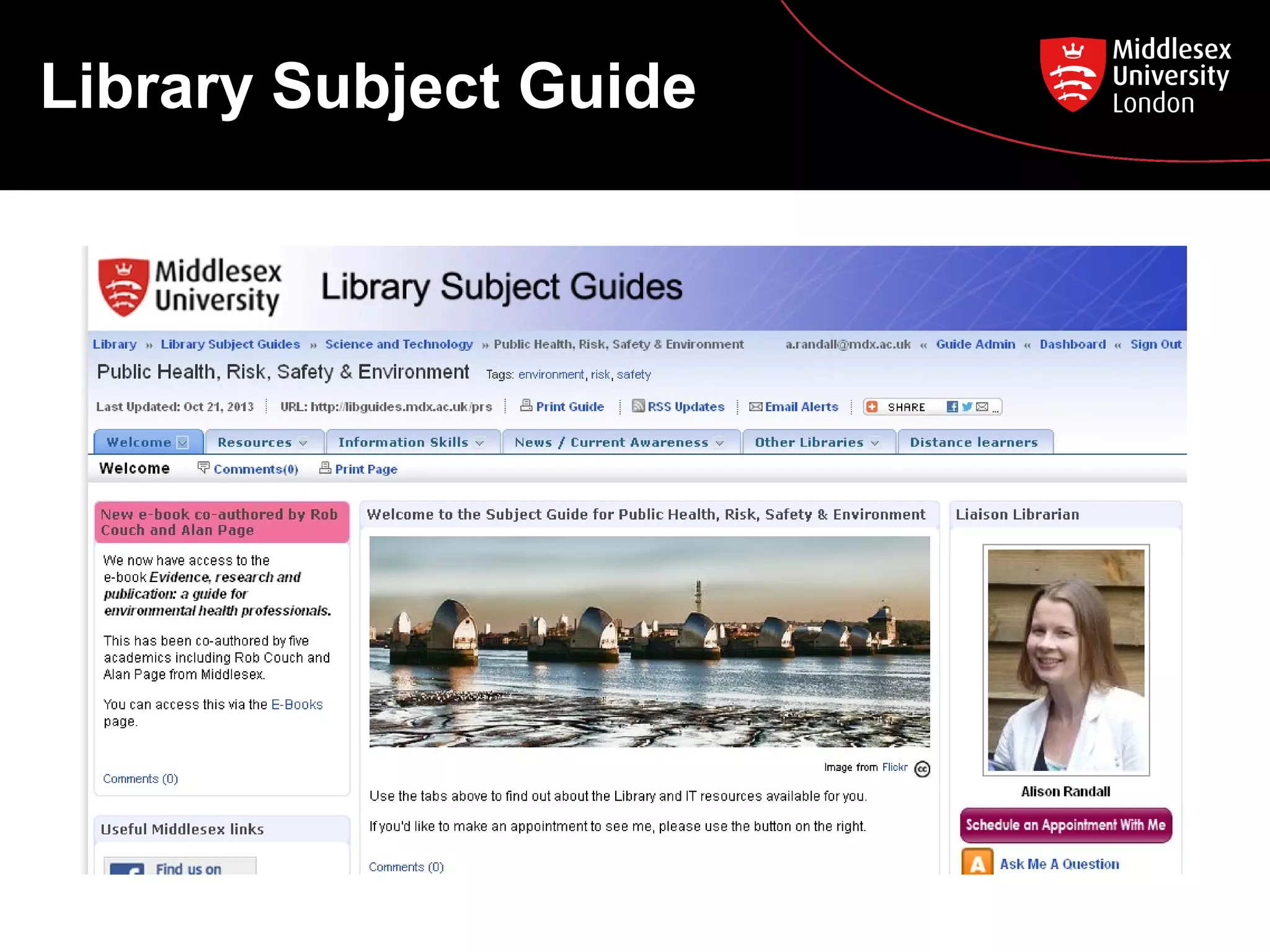
Task: Switch to the Resources tab
Action: click(265, 442)
